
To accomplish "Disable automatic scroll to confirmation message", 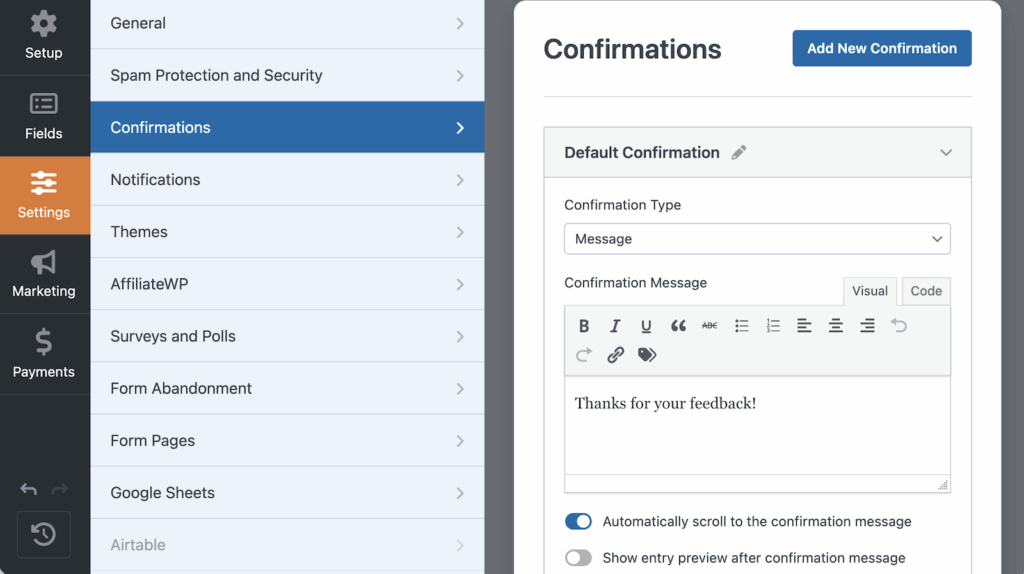I will click(578, 522).
